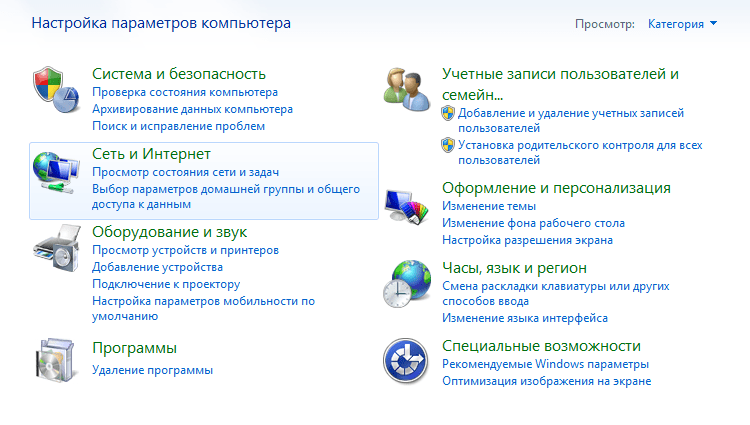750x425 pixels.
Task: Click the Network and Internet globe icon
Action: 56,173
